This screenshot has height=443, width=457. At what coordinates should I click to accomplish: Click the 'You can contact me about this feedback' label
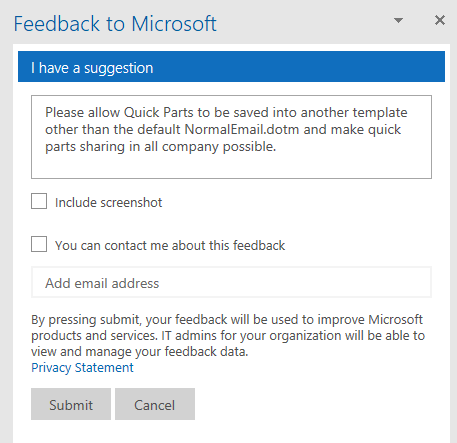170,245
